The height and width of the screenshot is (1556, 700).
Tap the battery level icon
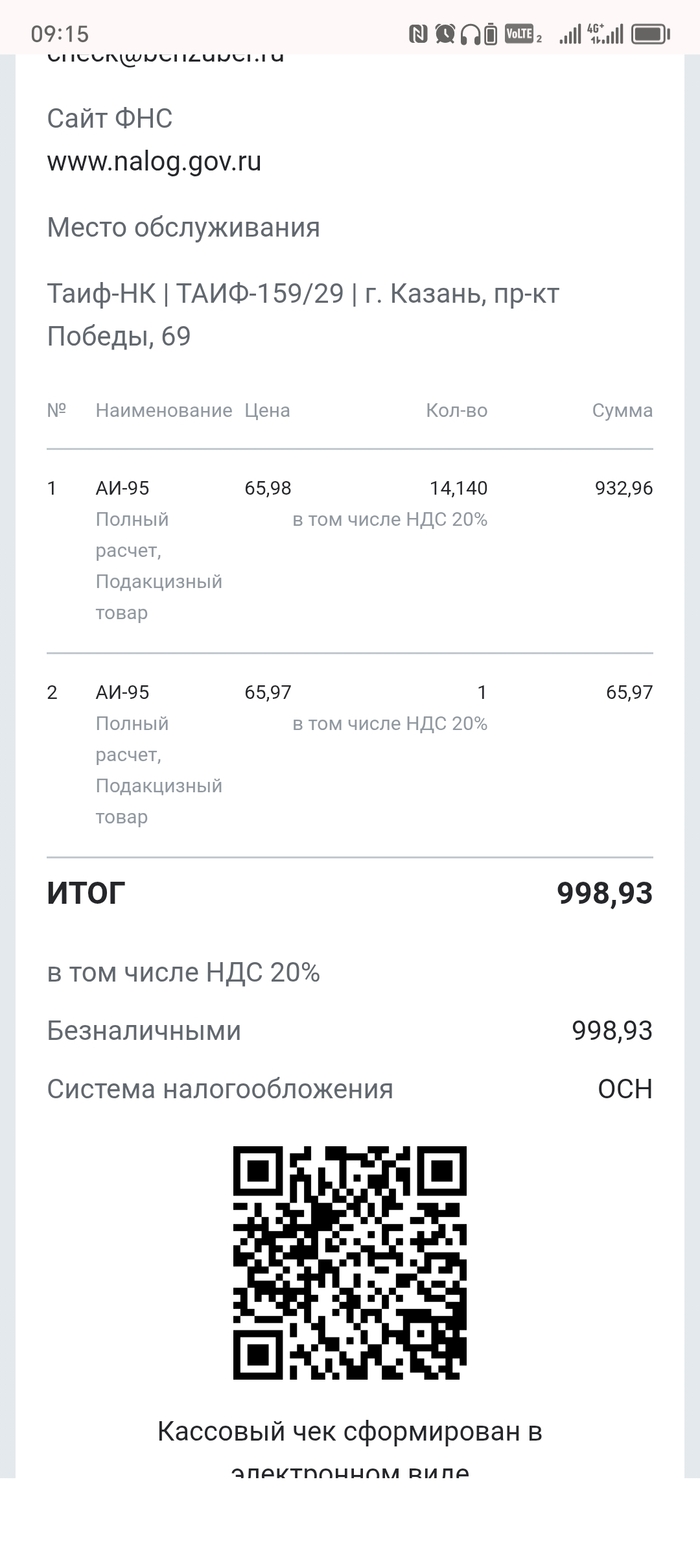click(x=650, y=34)
